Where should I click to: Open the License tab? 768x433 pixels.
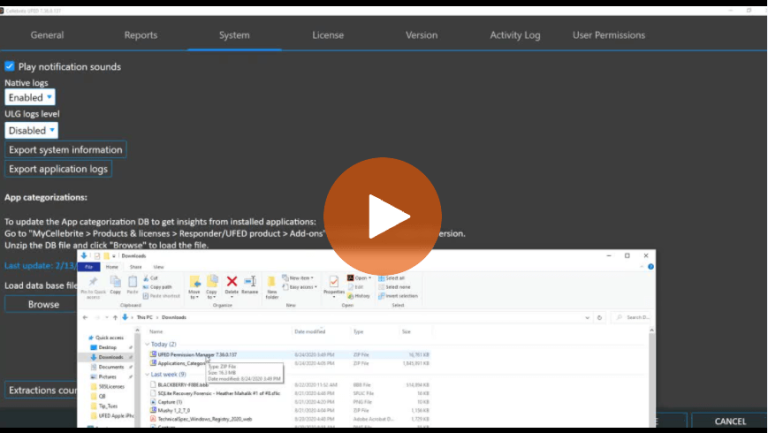[x=328, y=35]
